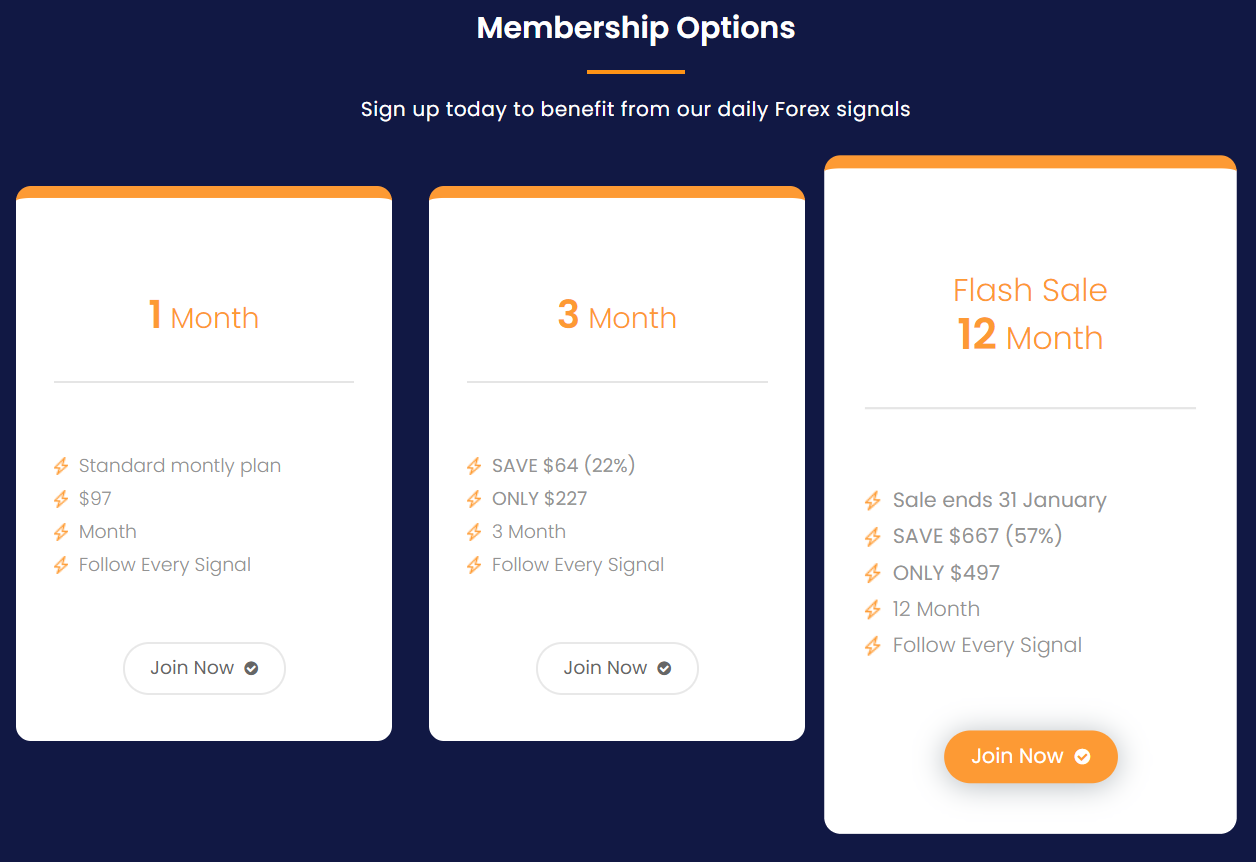Click the lightning bolt next to 12 Month
The height and width of the screenshot is (862, 1256).
(x=873, y=610)
